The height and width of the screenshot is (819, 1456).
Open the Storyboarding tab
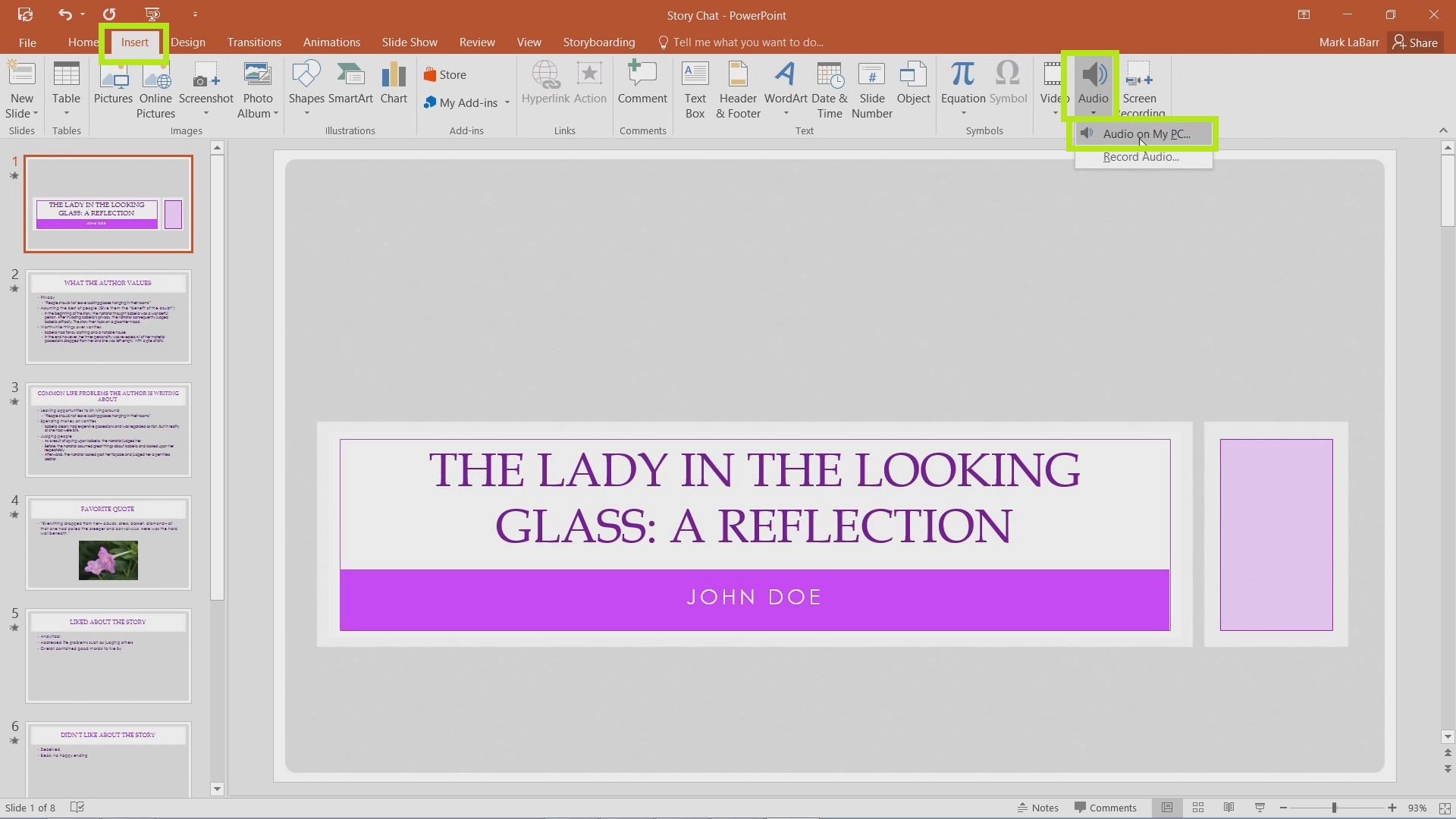point(599,42)
